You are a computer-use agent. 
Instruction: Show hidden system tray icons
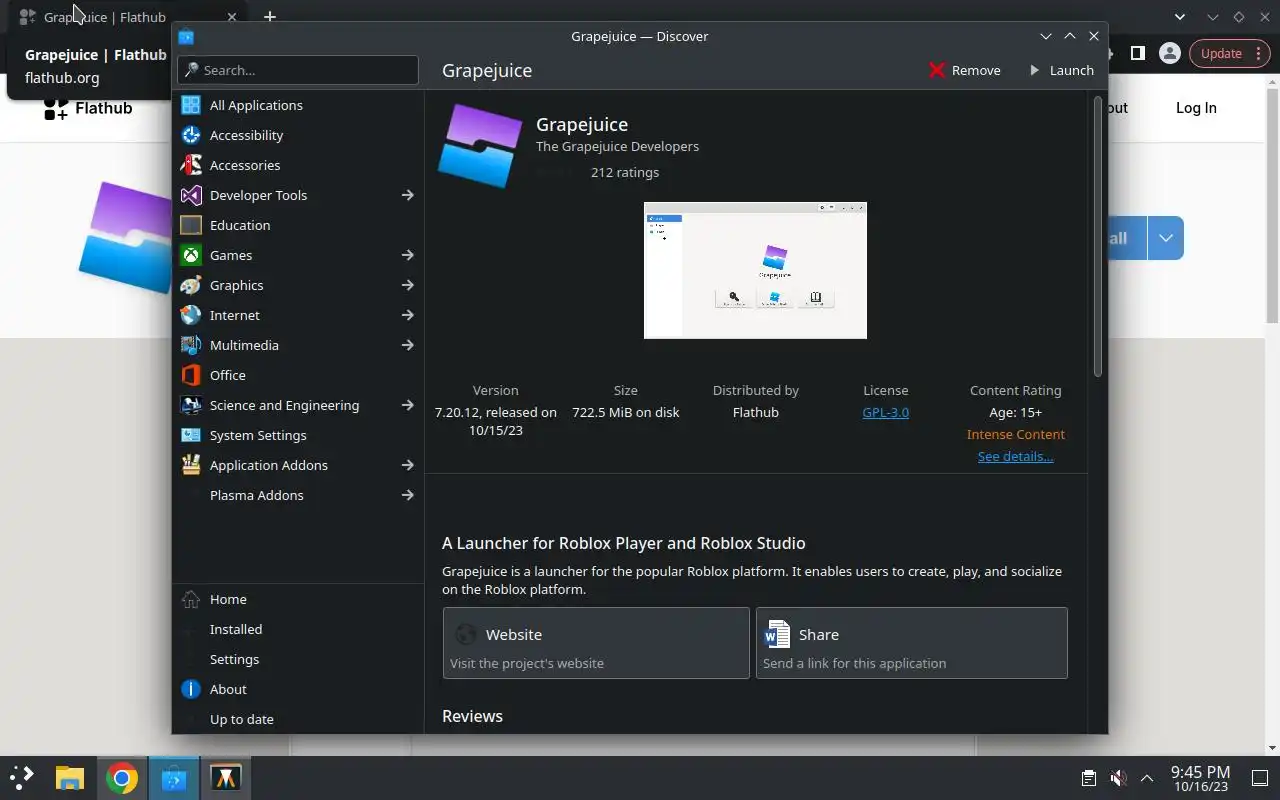tap(1147, 778)
